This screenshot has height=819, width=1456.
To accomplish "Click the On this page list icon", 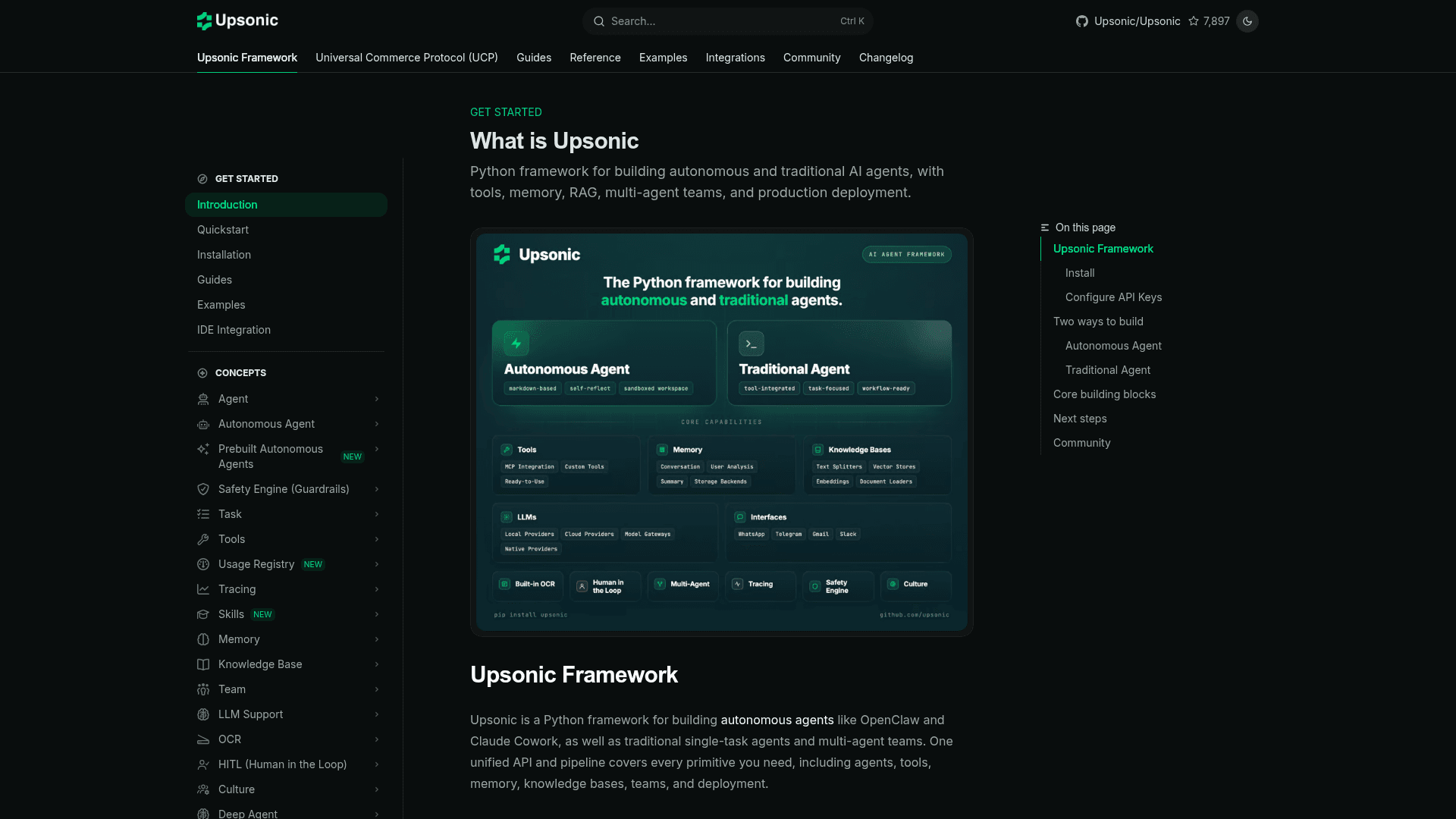I will coord(1045,227).
